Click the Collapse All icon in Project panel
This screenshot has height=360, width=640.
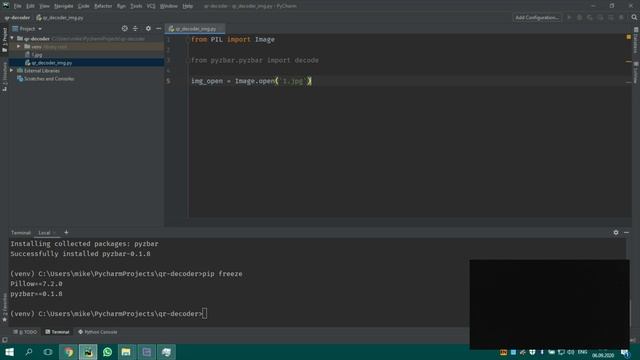coord(136,29)
